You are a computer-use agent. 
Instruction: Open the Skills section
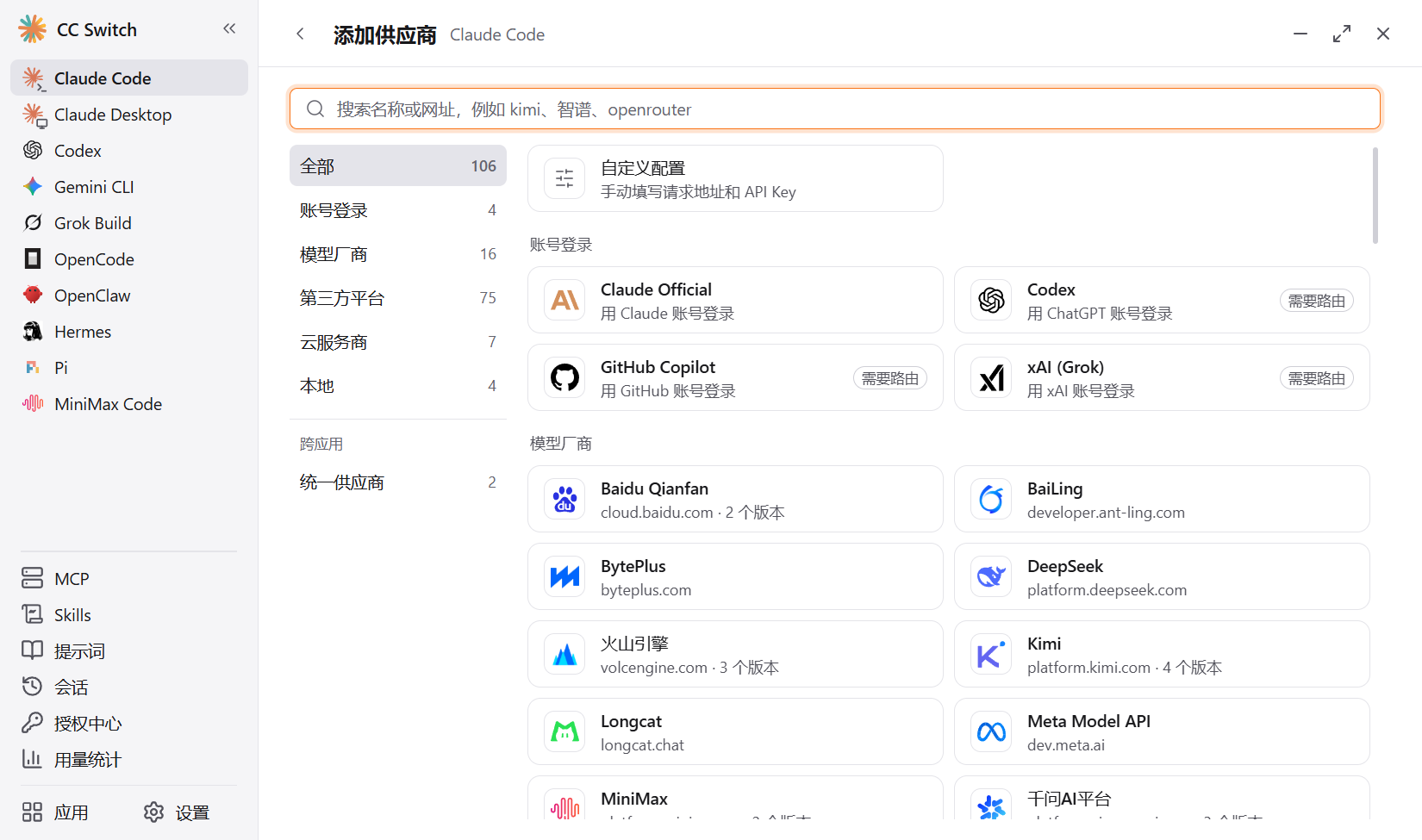[129, 615]
